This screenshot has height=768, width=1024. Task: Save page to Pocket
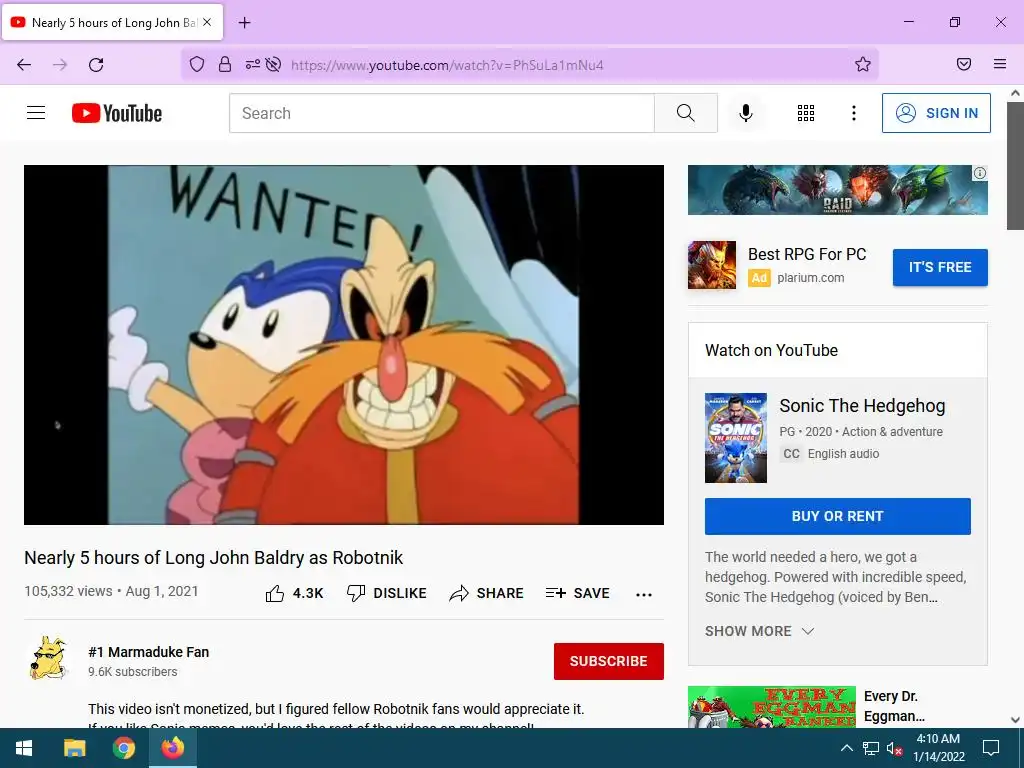(964, 64)
